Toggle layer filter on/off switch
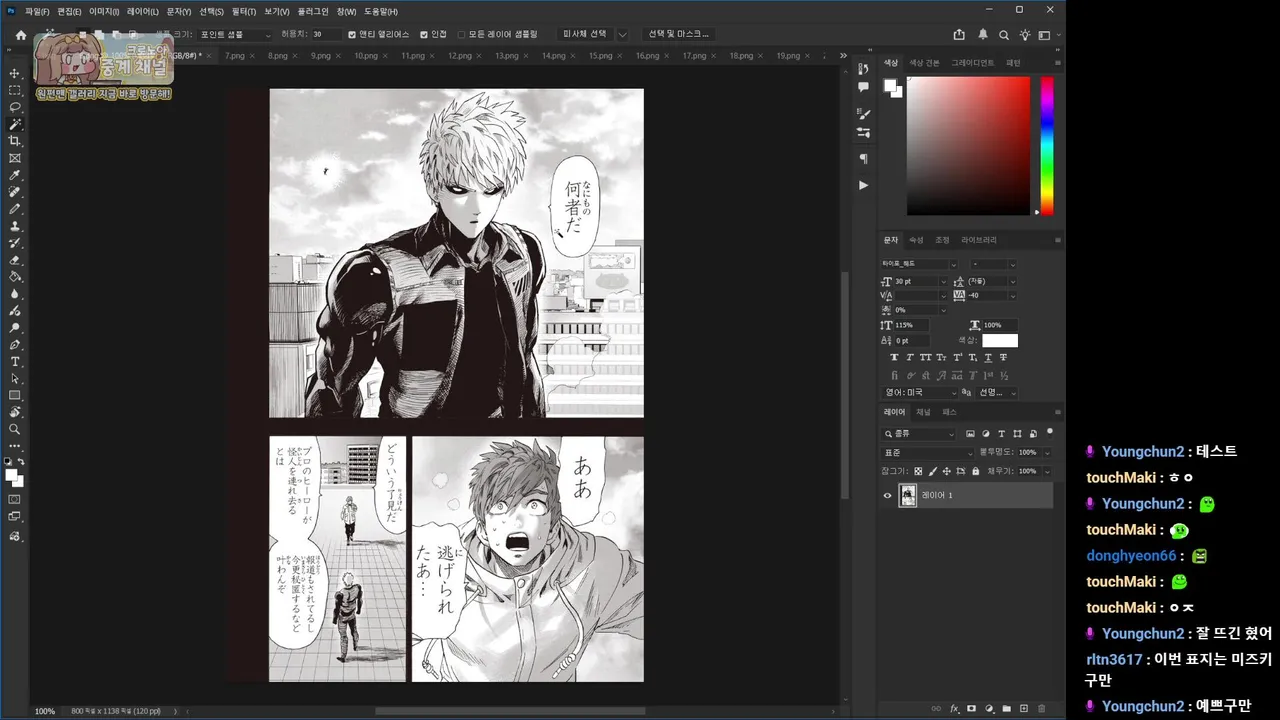Screen dimensions: 1280x720 1049,432
